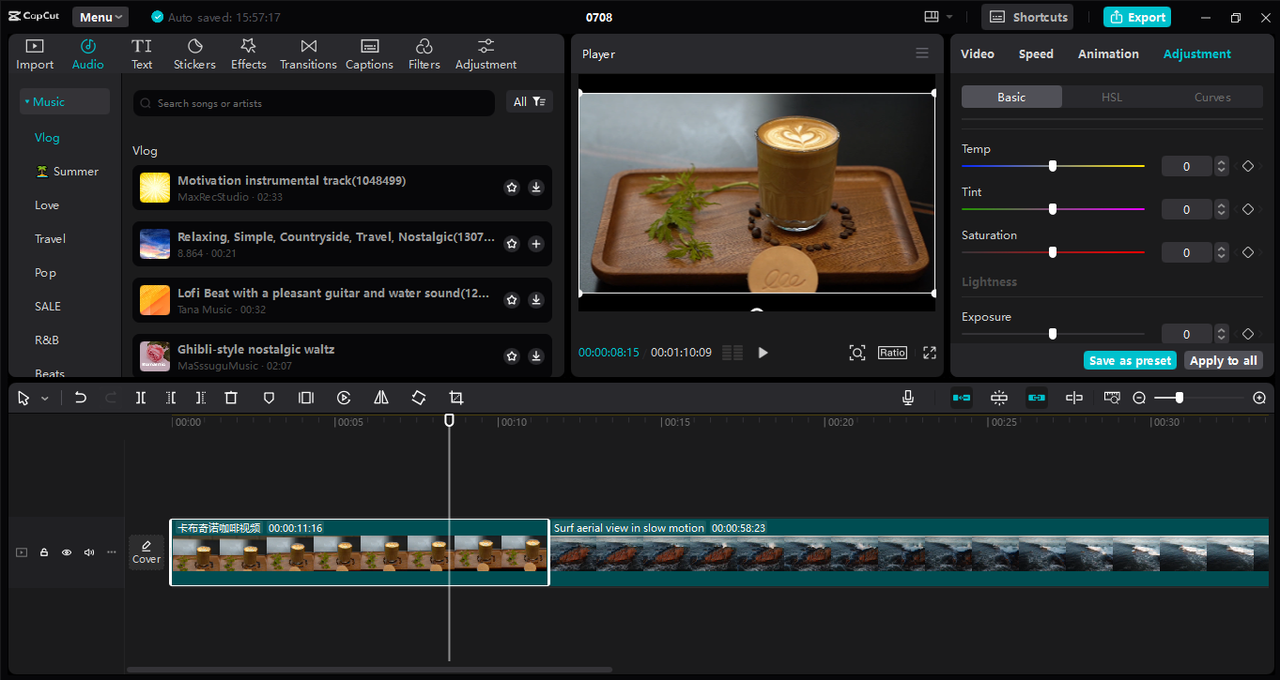The width and height of the screenshot is (1280, 680).
Task: Click the Temp slider handle
Action: [1052, 166]
